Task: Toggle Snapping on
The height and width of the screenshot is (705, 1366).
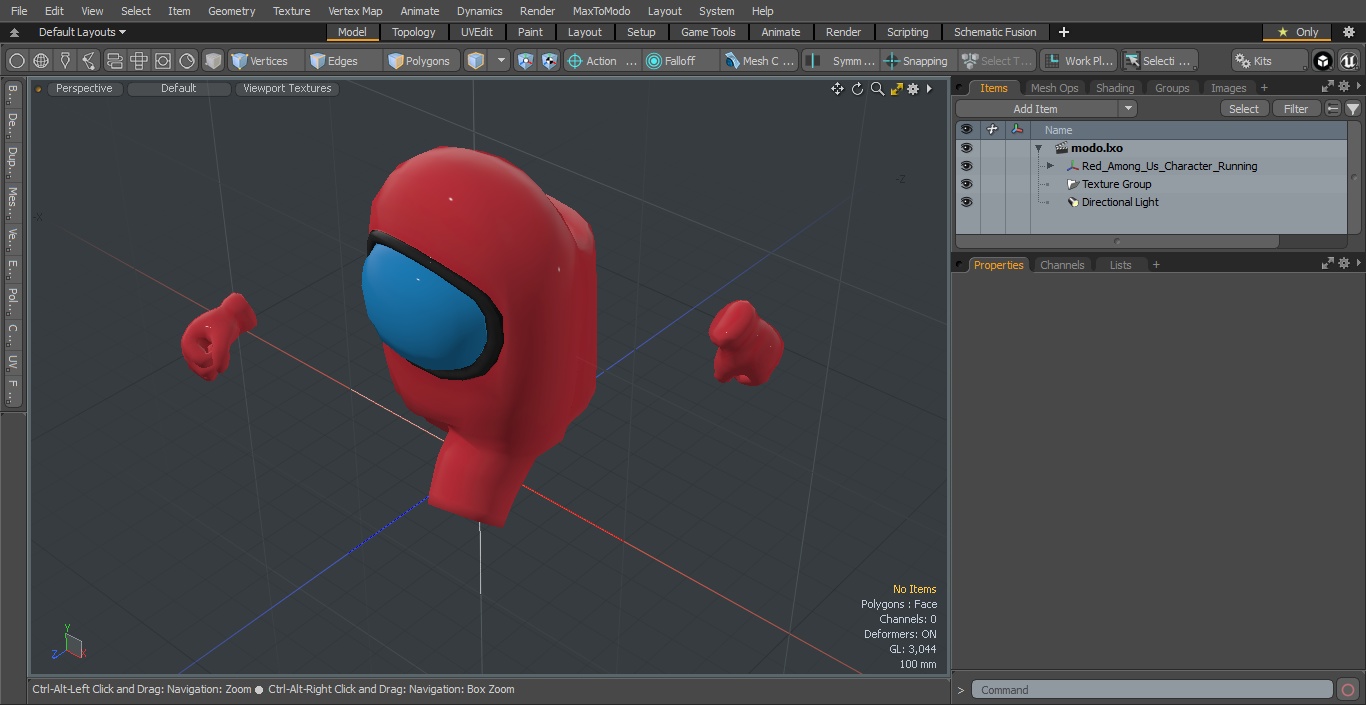Action: coord(916,61)
